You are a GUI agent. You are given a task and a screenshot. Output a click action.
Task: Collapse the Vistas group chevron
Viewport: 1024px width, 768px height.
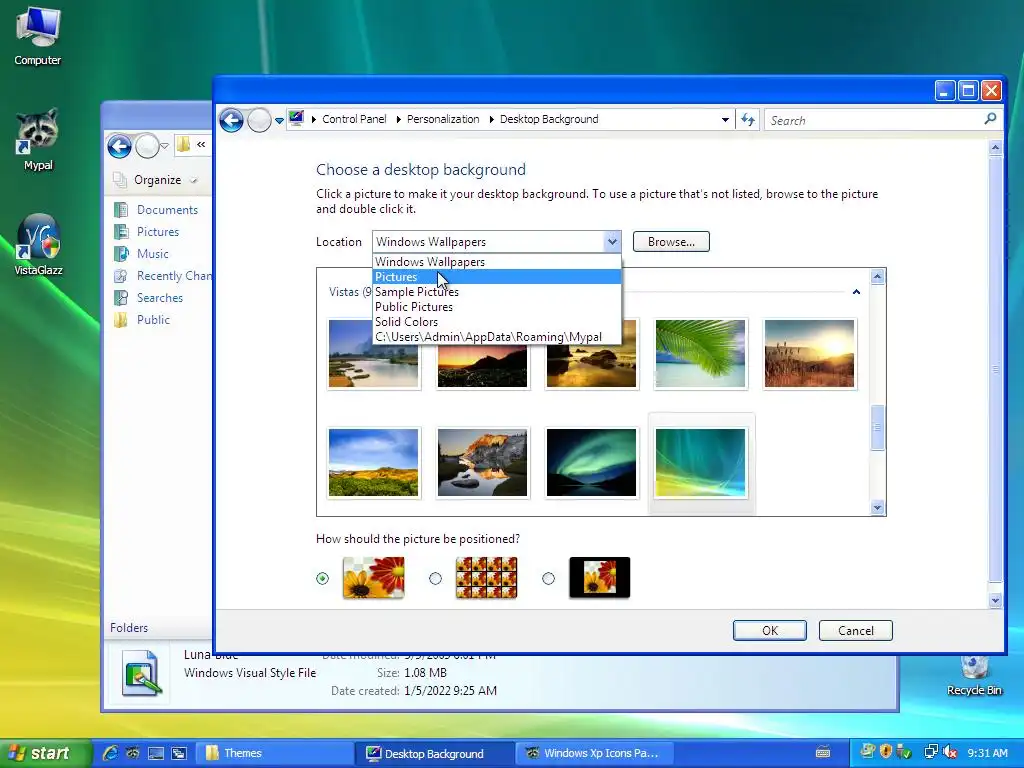pyautogui.click(x=856, y=292)
